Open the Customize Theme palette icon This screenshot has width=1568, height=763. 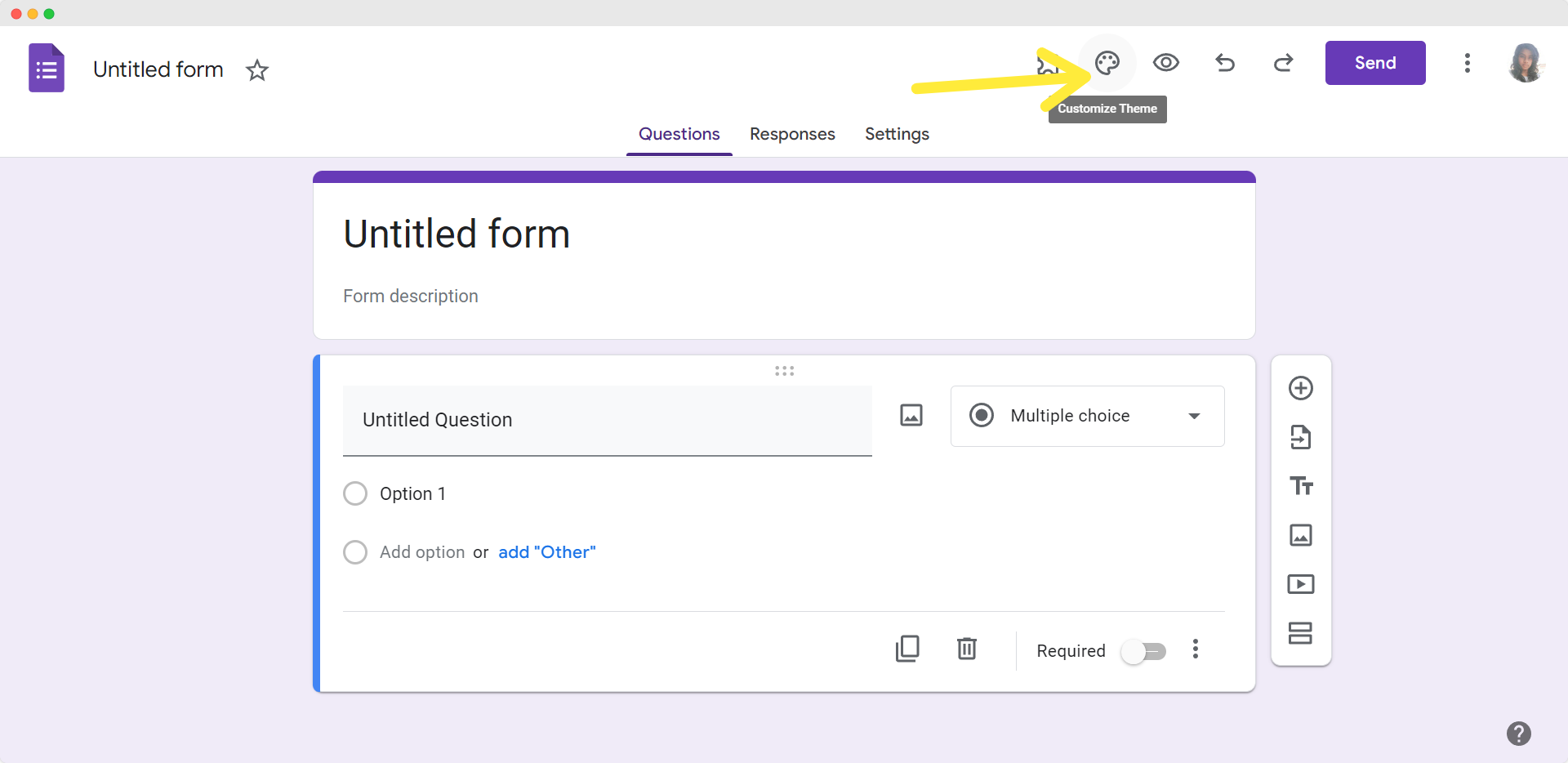1107,63
